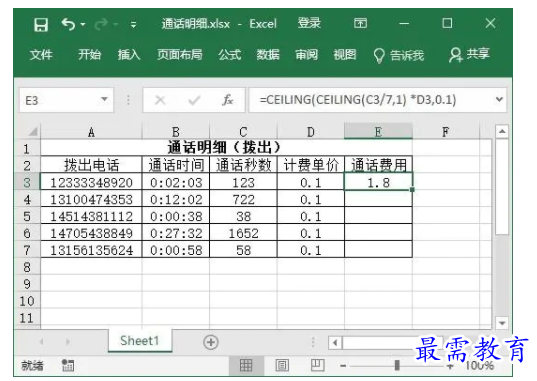
Task: Click cell with phone number 14514381112
Action: click(x=91, y=216)
